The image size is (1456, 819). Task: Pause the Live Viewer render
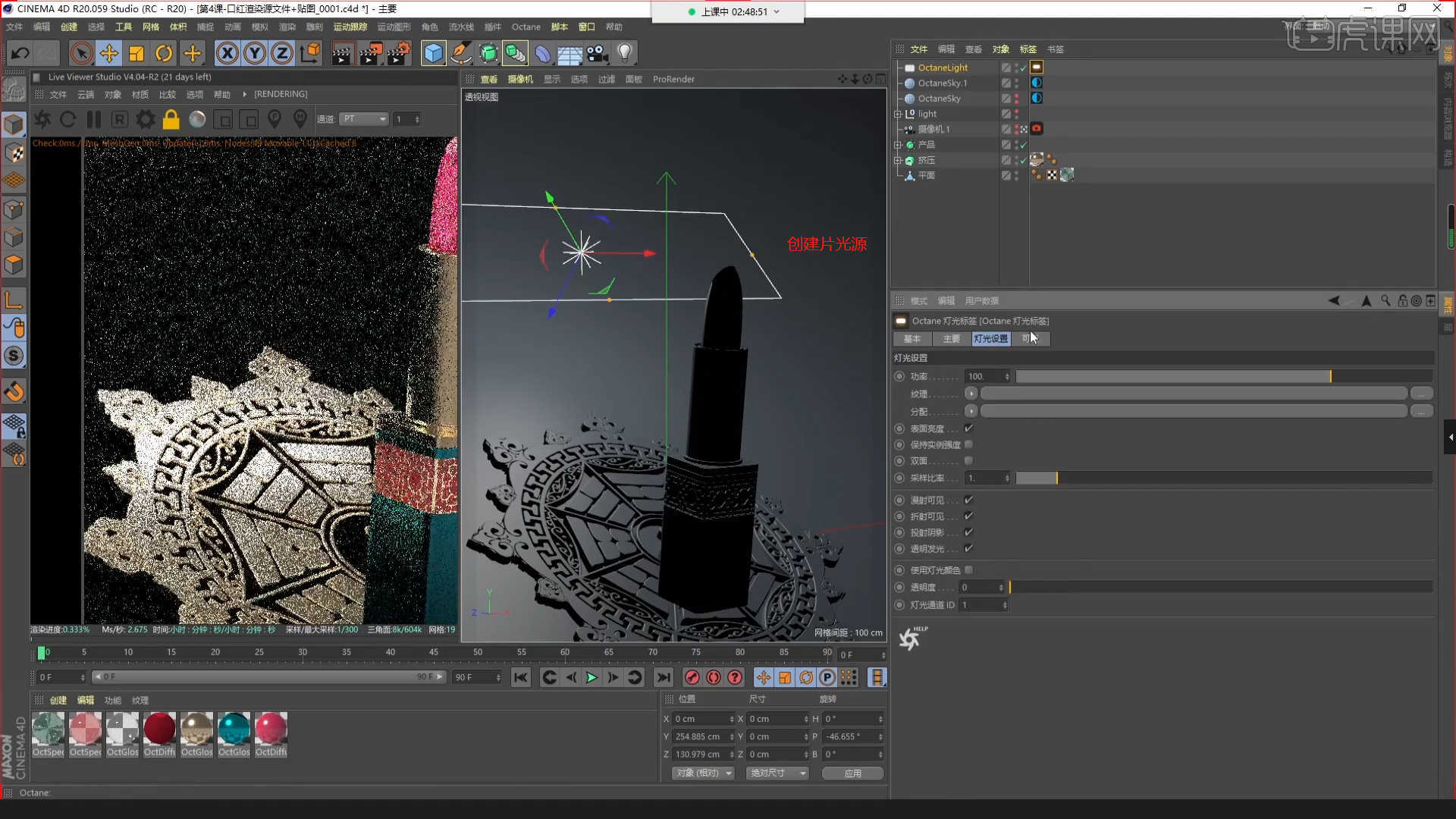(x=94, y=119)
